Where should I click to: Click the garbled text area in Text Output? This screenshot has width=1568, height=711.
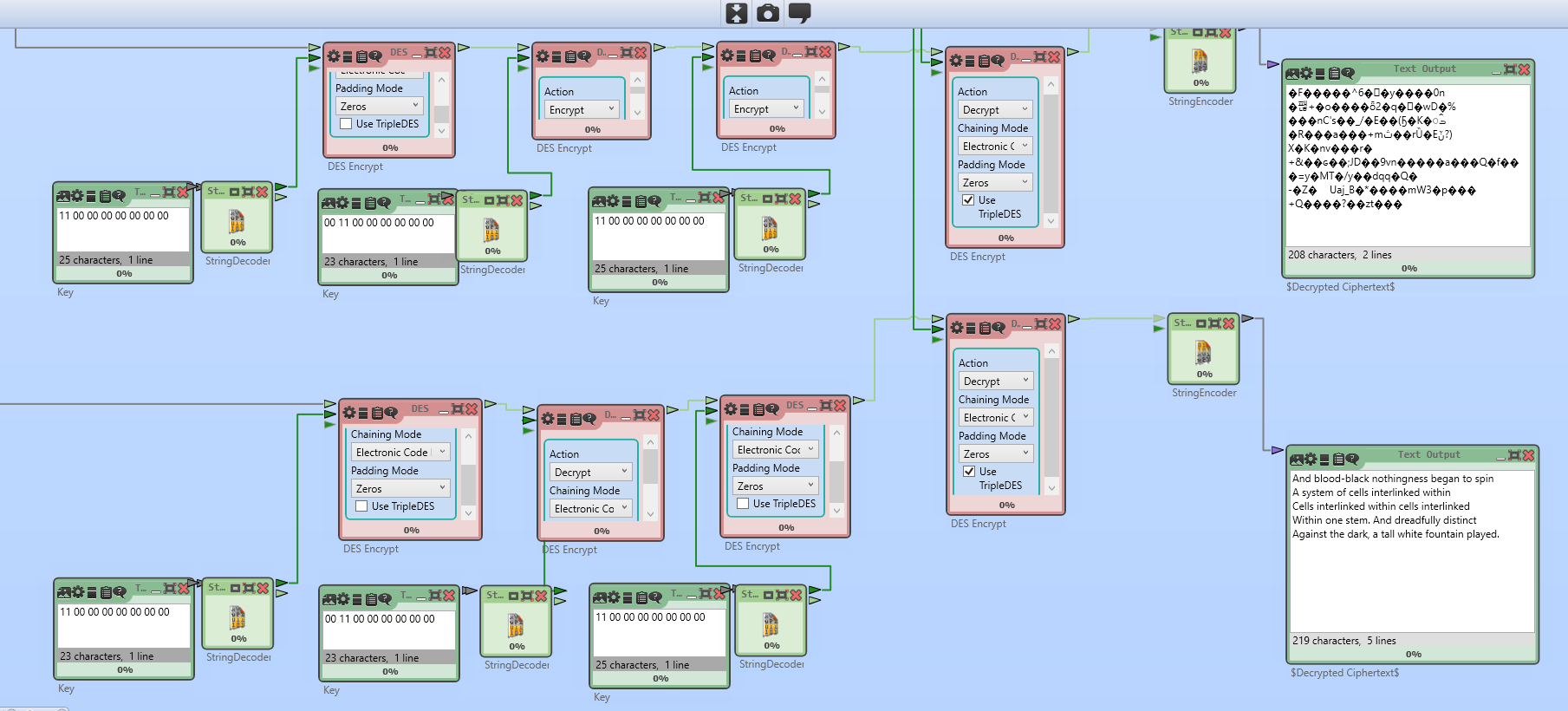click(x=1409, y=165)
